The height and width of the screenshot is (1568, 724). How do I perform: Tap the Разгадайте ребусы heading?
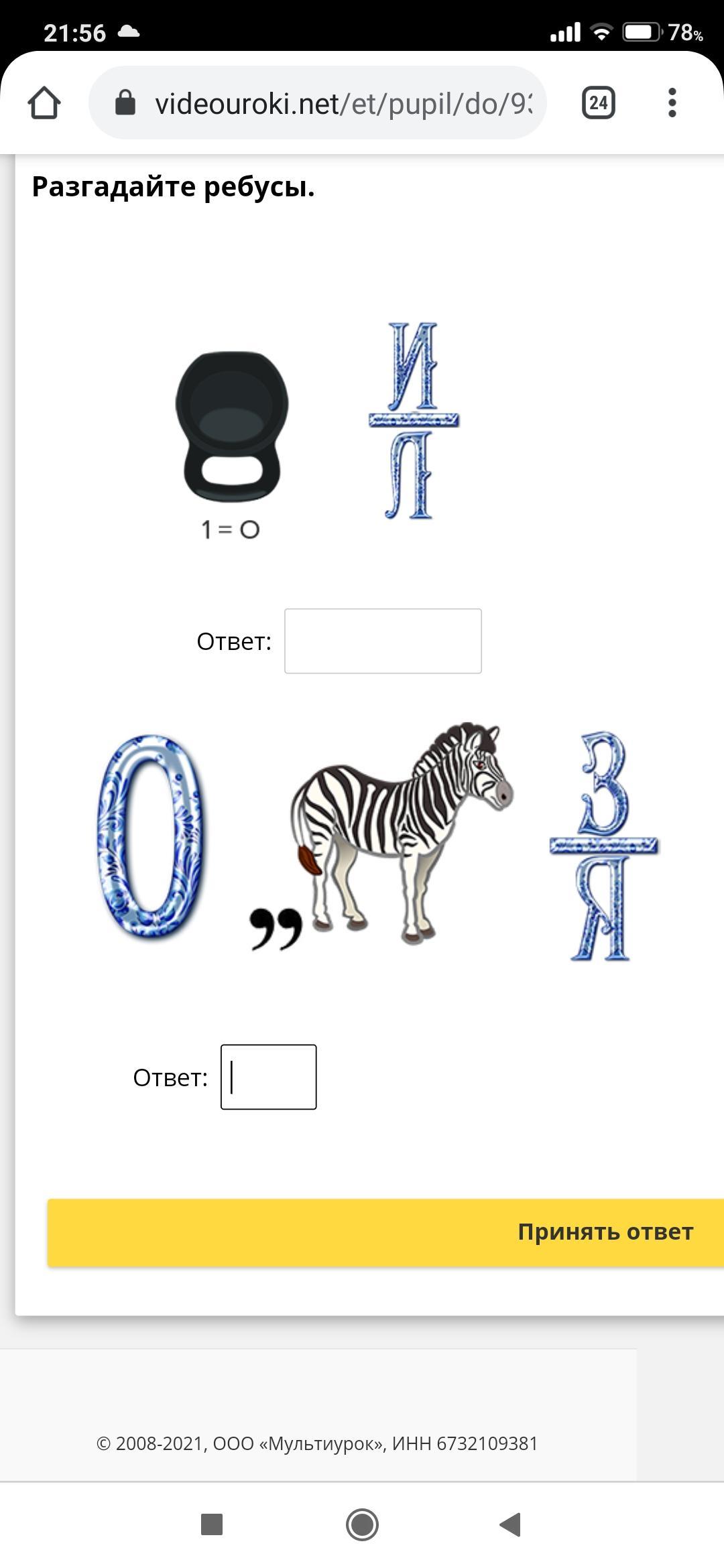click(173, 187)
